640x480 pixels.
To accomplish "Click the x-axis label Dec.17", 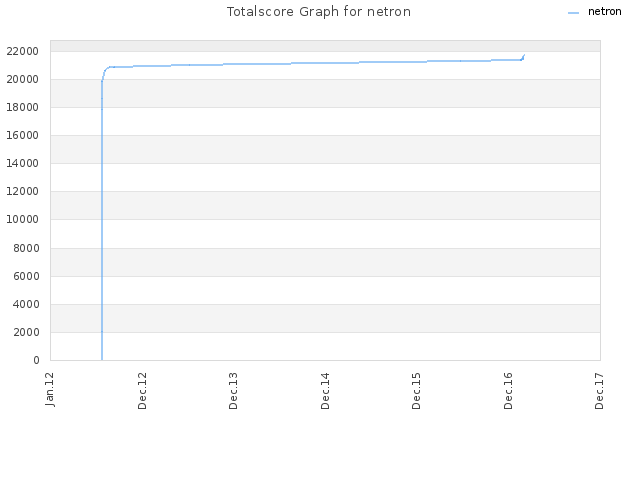I will tap(599, 391).
